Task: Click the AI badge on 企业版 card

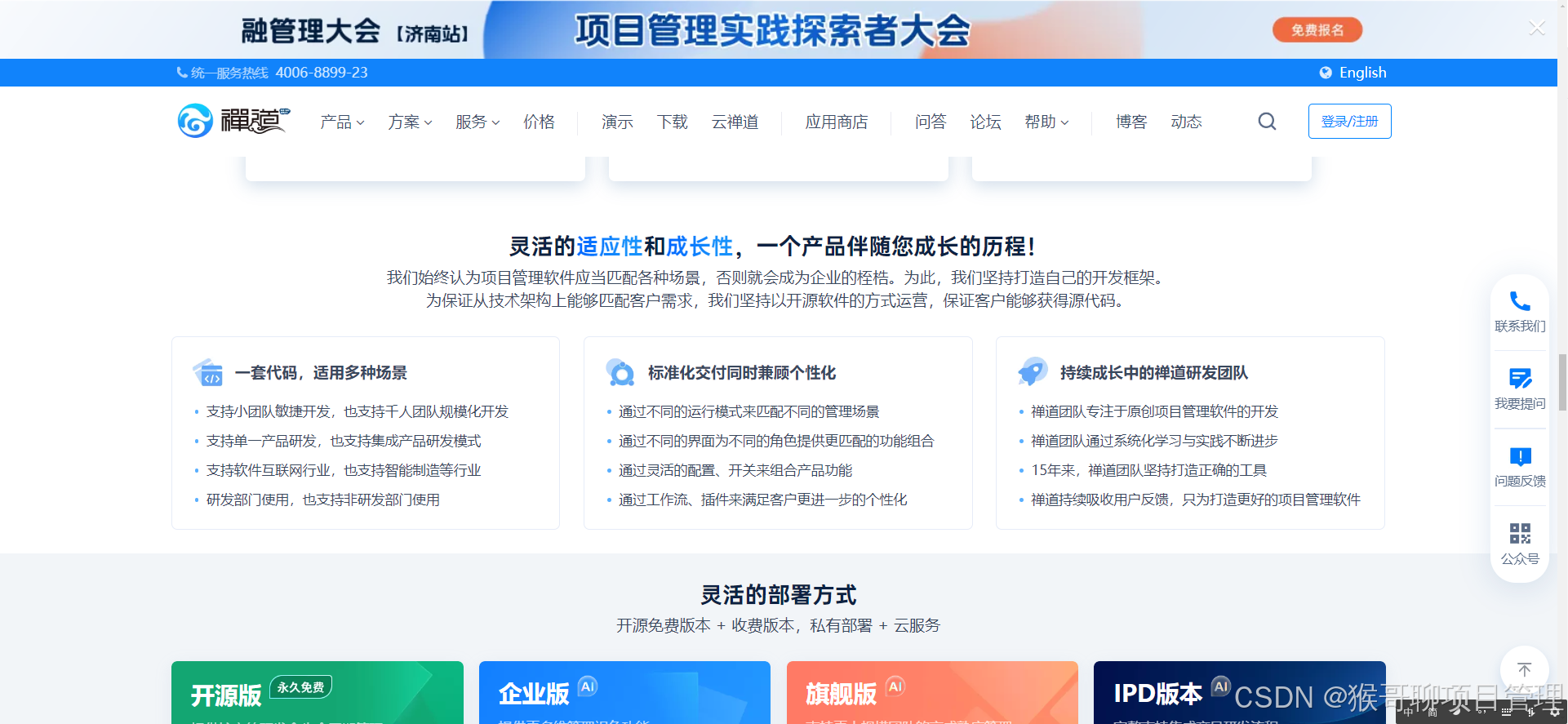Action: click(588, 686)
